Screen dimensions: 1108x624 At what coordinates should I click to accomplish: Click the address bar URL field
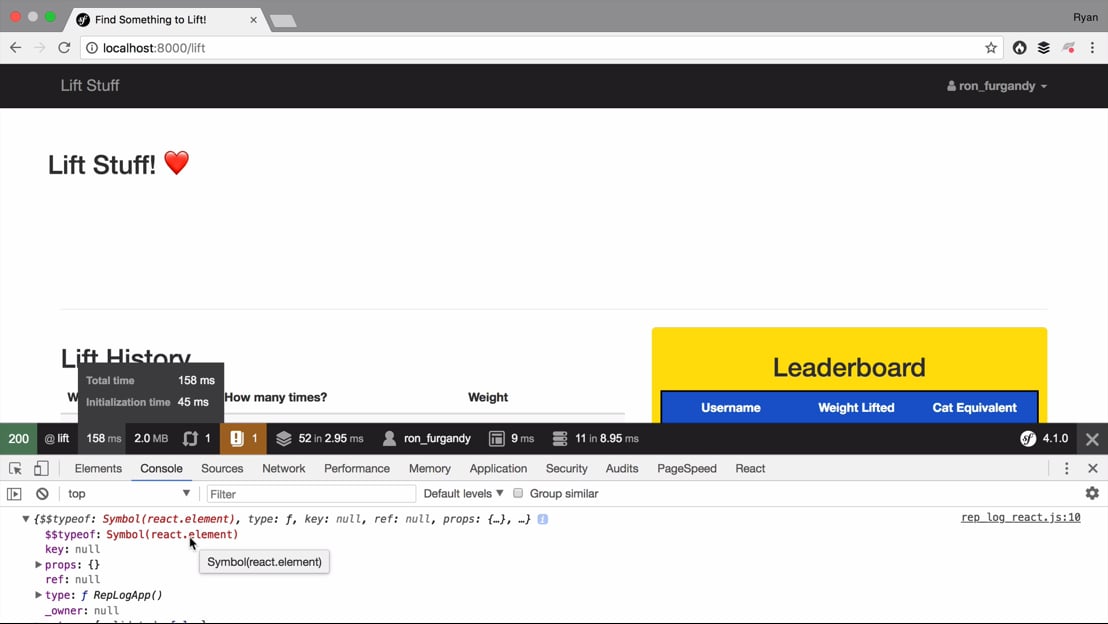point(541,47)
